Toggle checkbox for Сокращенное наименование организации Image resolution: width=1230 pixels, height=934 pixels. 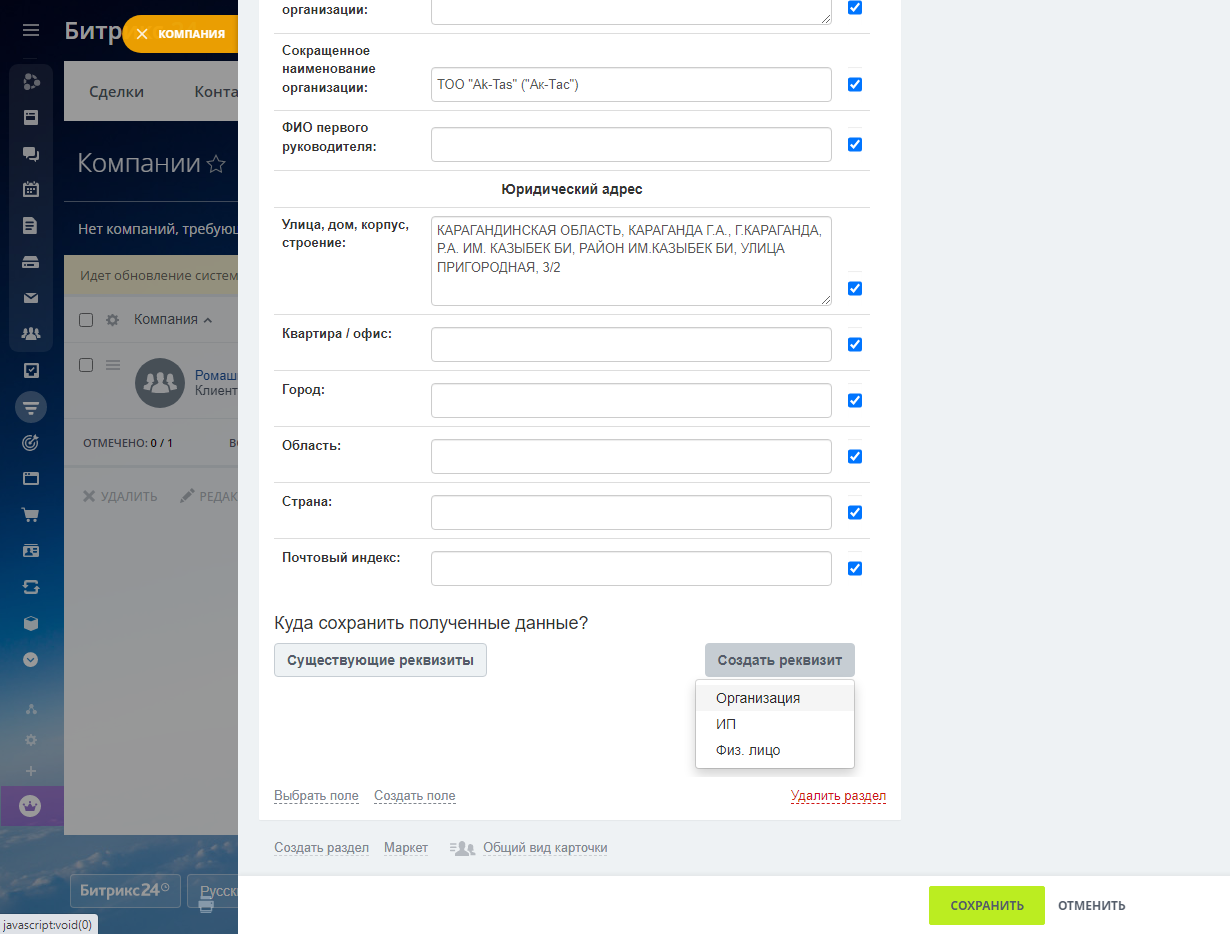[x=855, y=85]
